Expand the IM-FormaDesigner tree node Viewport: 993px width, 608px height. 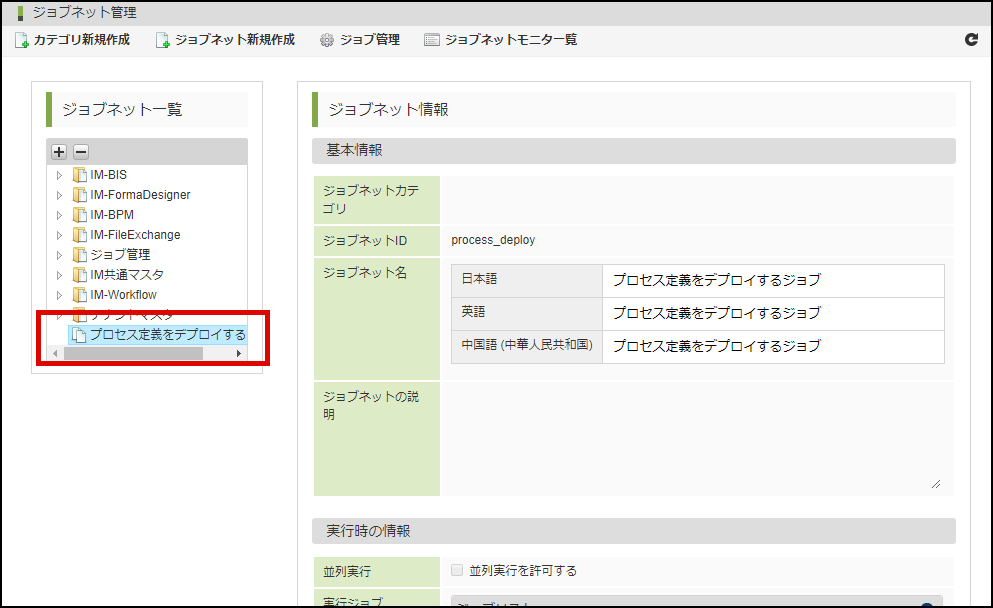[x=59, y=195]
